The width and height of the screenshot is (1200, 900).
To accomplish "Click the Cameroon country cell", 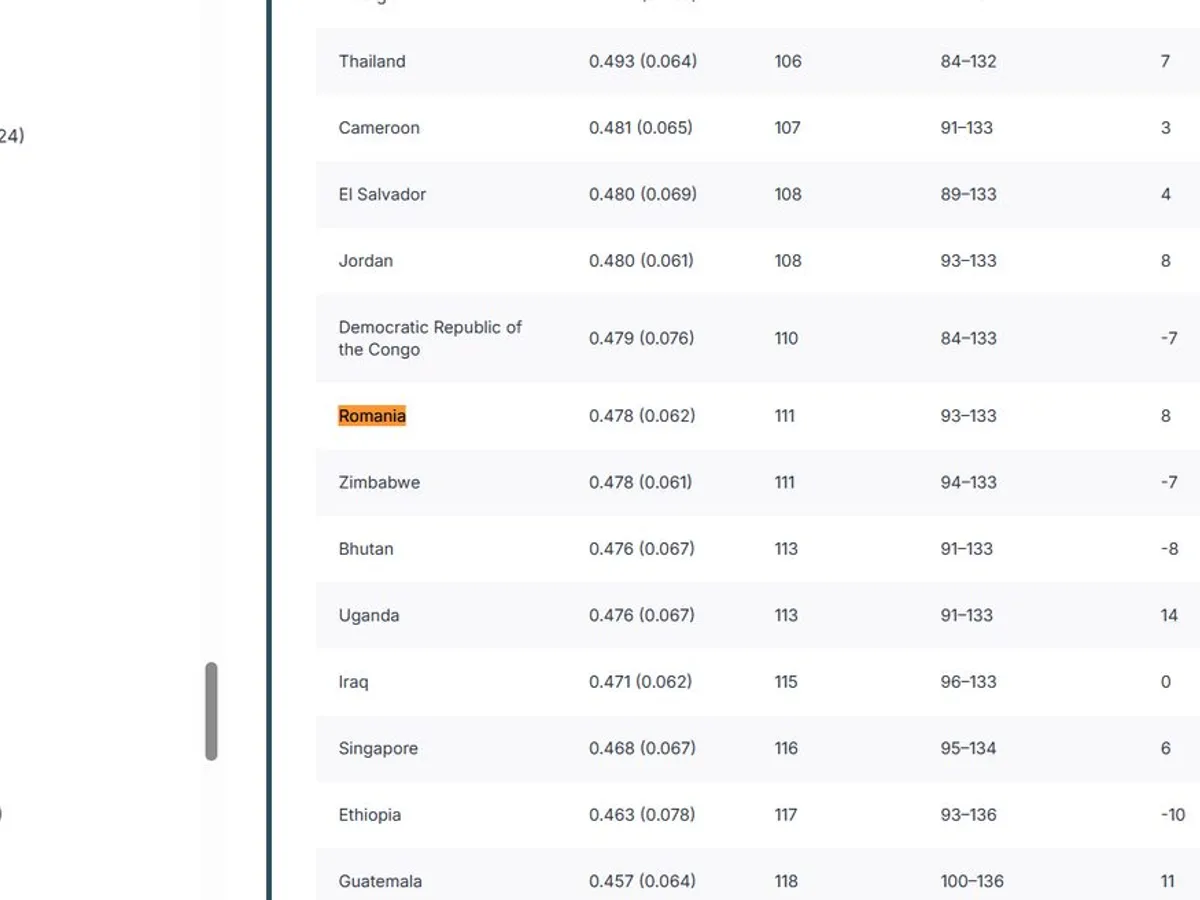I will click(x=379, y=128).
